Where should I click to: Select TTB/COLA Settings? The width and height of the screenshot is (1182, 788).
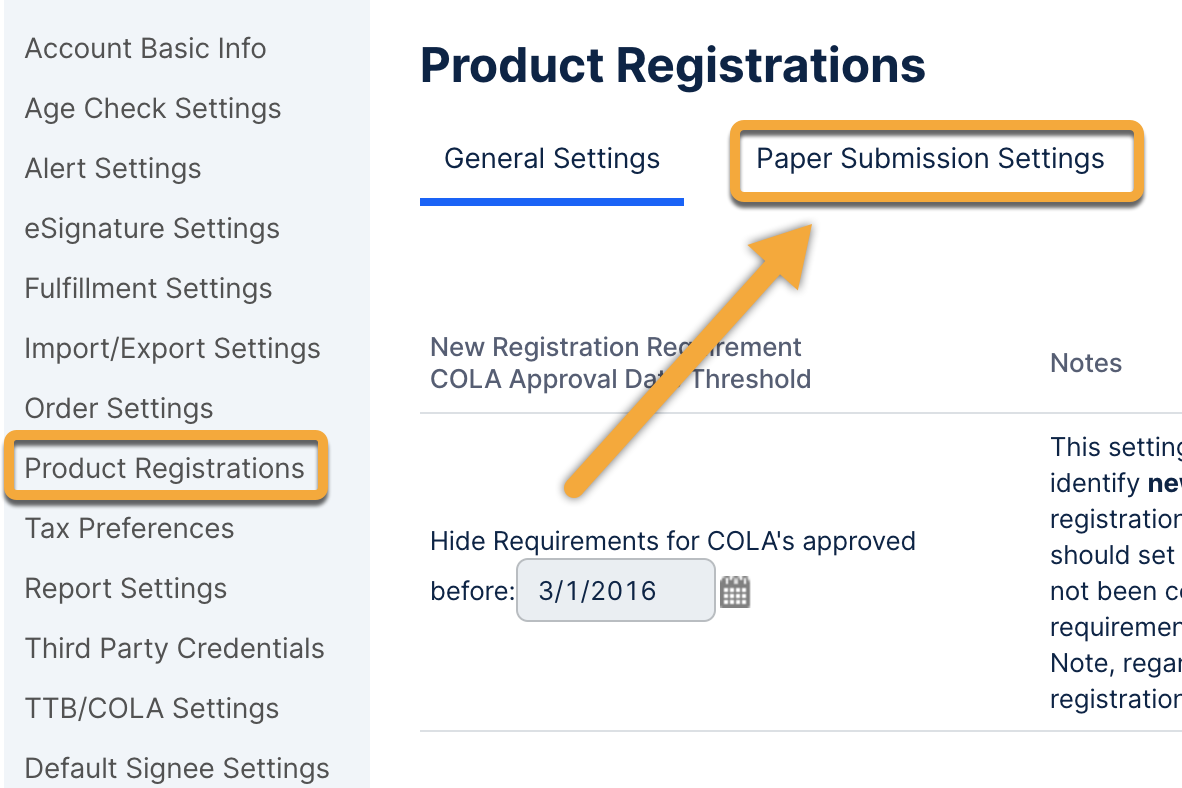click(x=152, y=709)
